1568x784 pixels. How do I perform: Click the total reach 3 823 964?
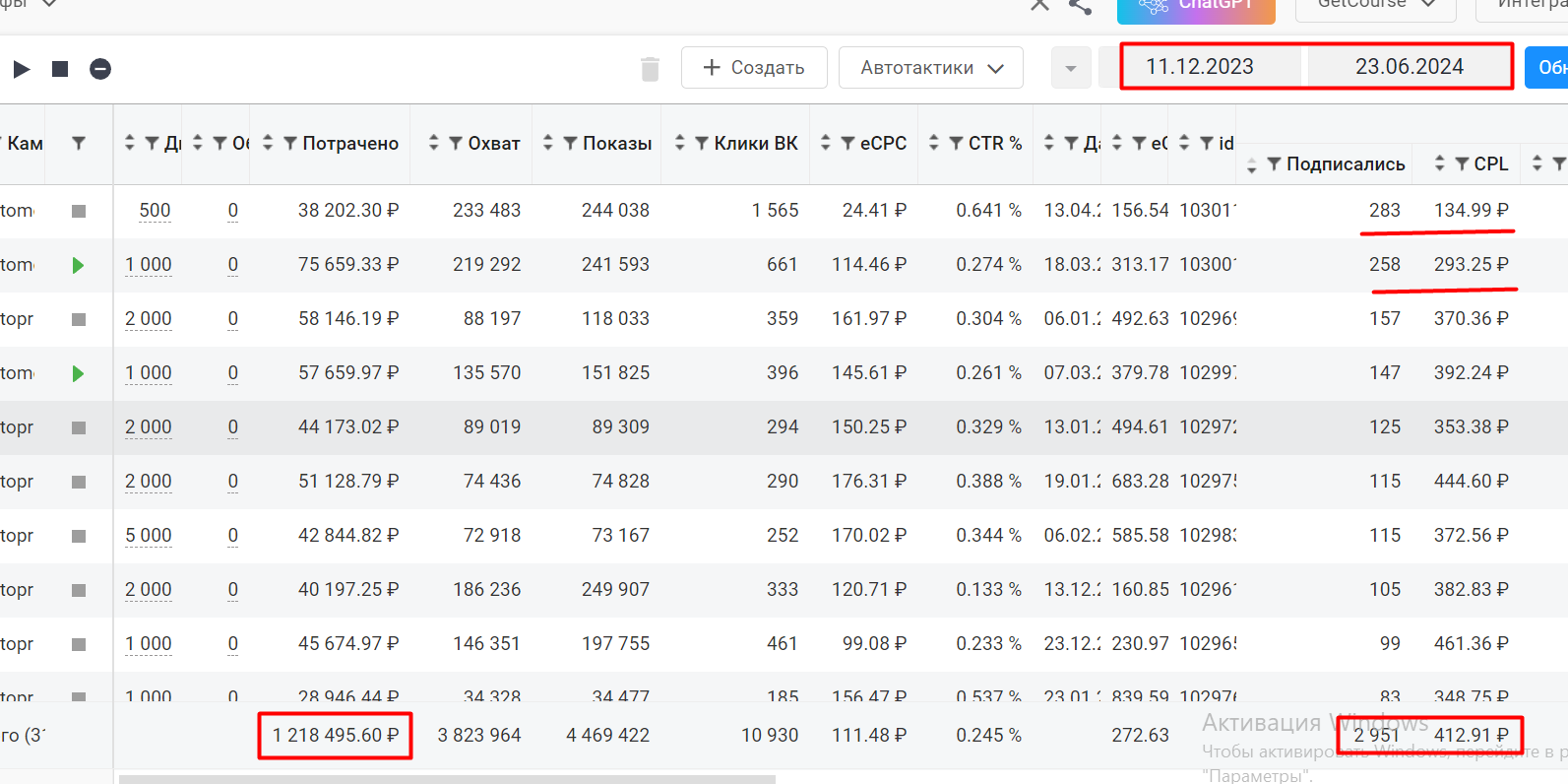click(479, 736)
